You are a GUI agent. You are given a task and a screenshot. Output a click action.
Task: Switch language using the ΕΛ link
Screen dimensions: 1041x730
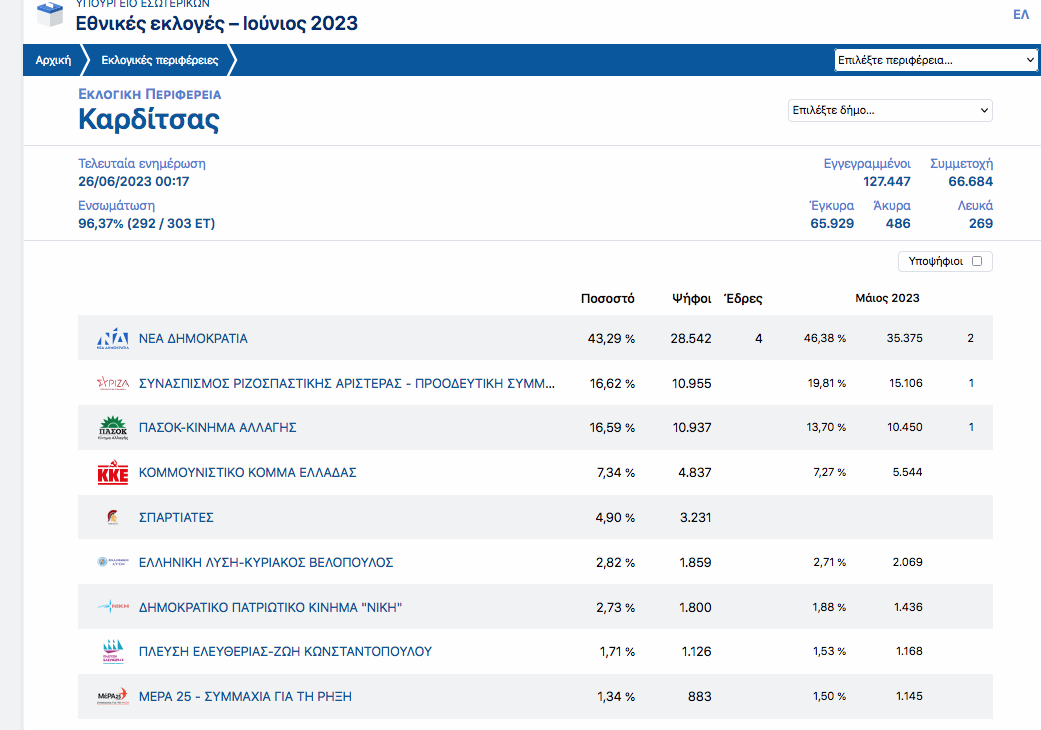(1021, 14)
